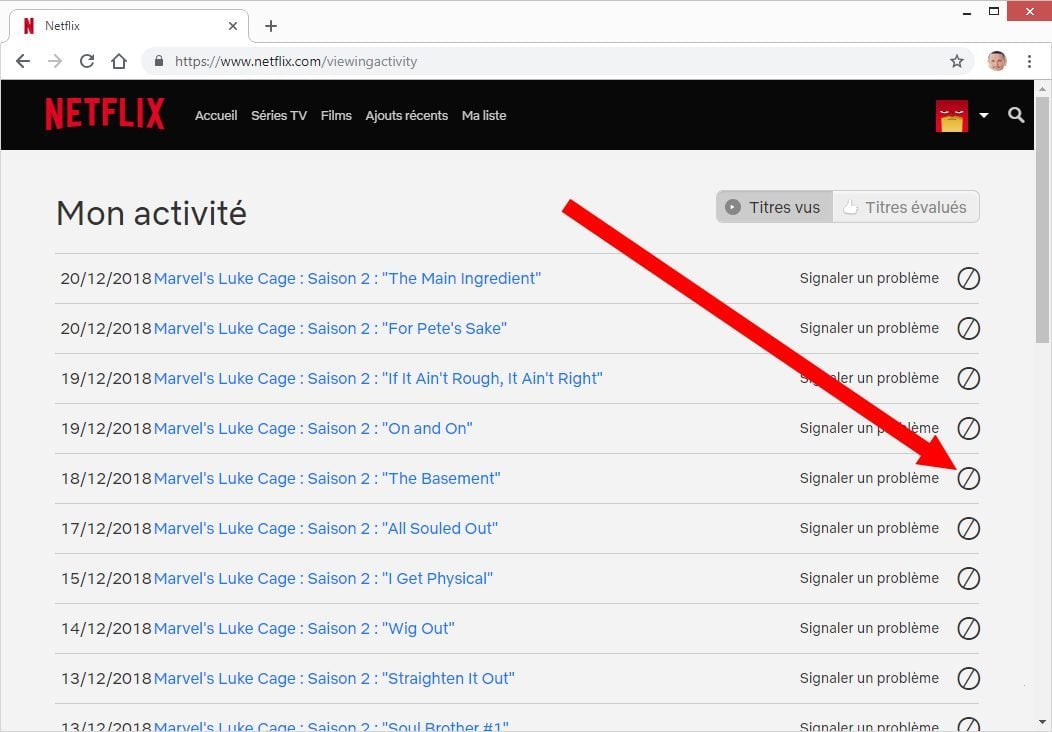1052x732 pixels.
Task: Open "For Pete's Sake" episode link
Action: tap(330, 328)
